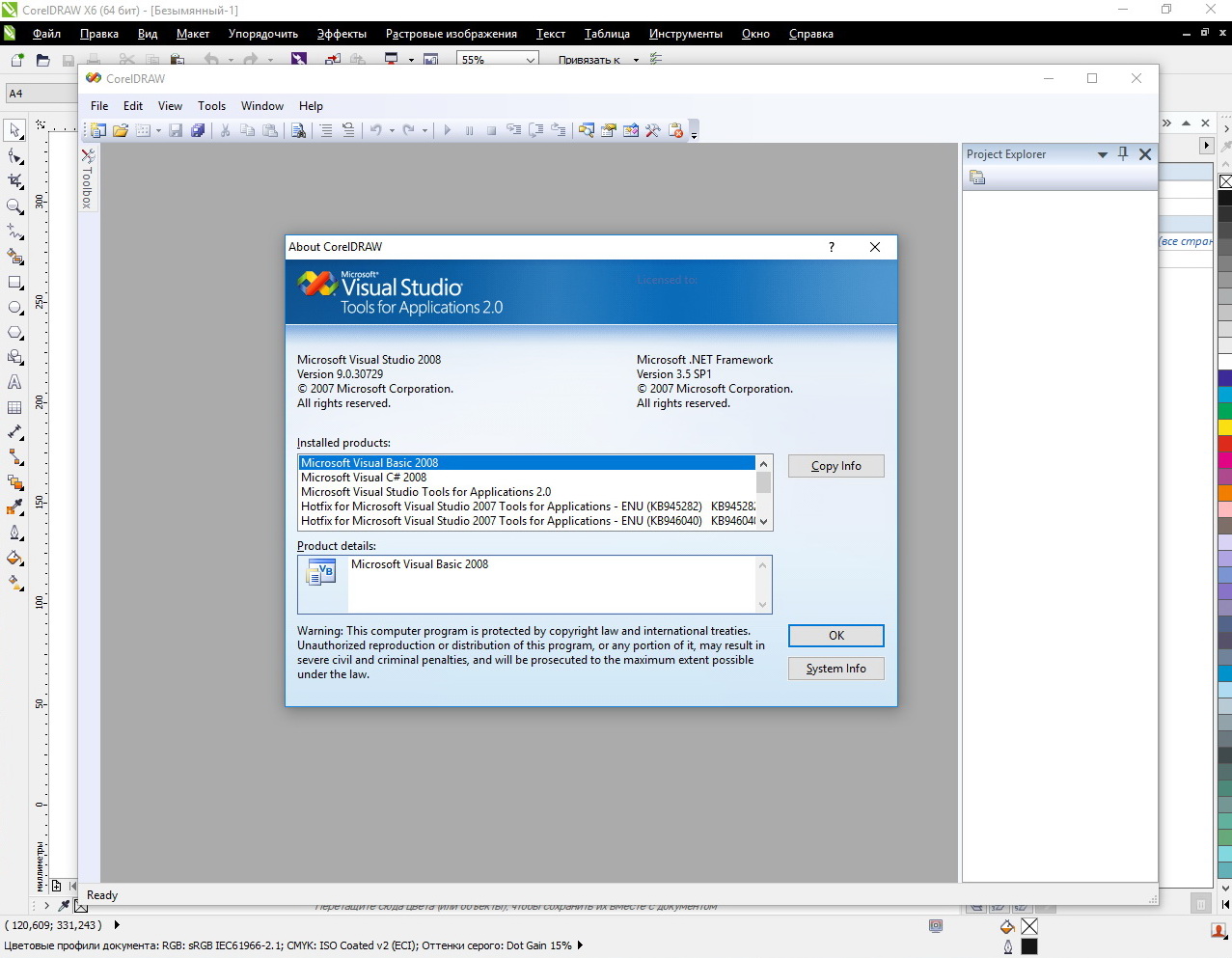Select the Parallel Dimension tool

pyautogui.click(x=14, y=433)
